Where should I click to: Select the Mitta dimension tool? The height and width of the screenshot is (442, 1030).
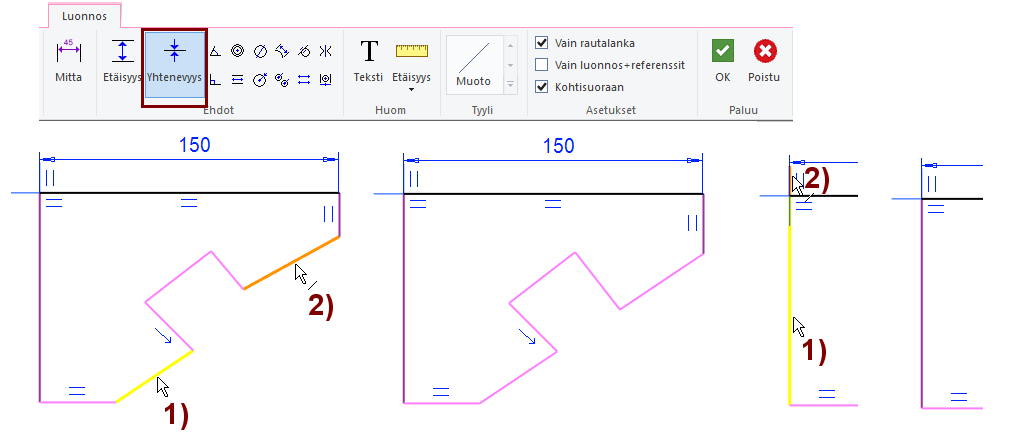coord(68,62)
